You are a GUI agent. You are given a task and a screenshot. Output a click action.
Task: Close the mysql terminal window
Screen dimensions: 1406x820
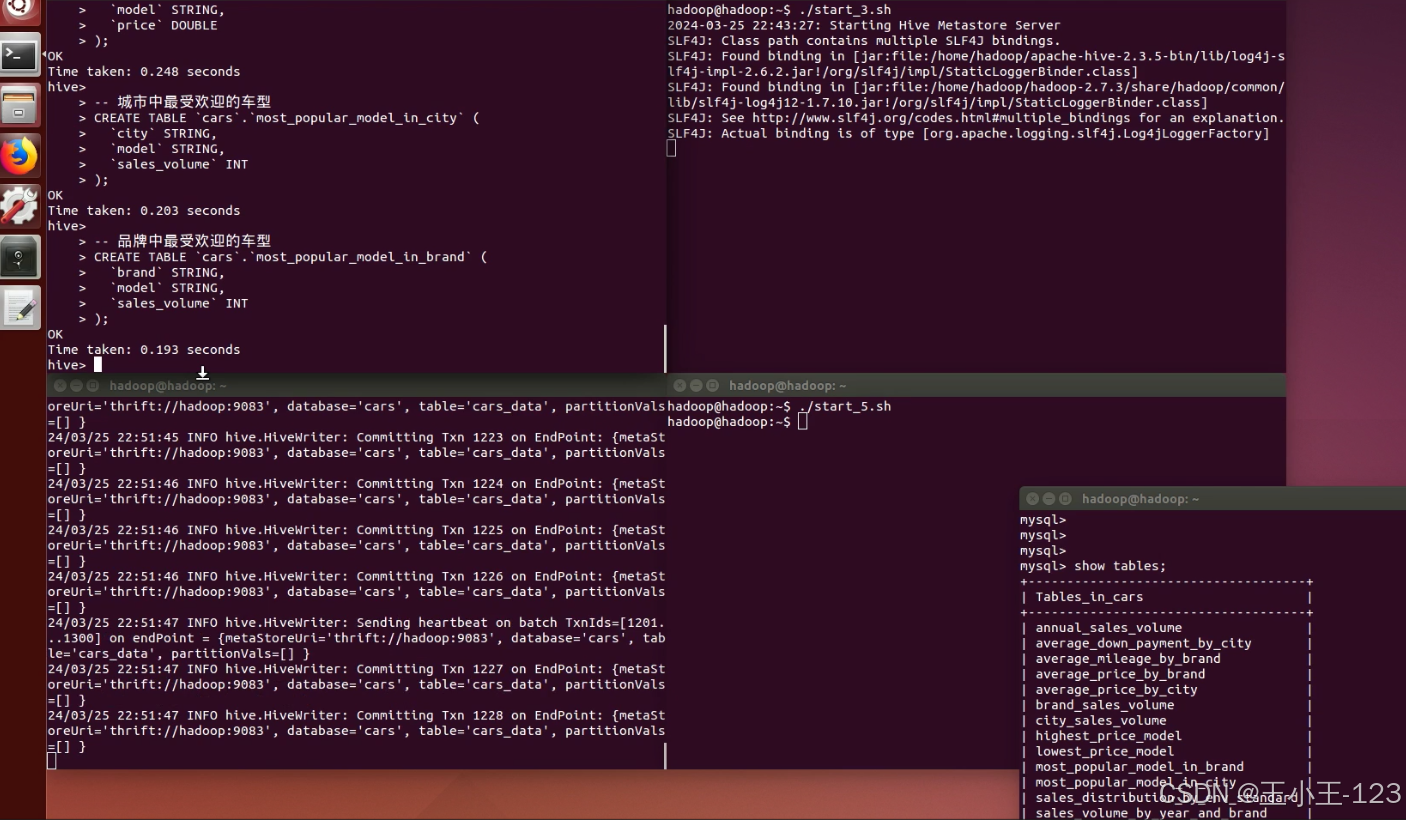pos(1032,498)
